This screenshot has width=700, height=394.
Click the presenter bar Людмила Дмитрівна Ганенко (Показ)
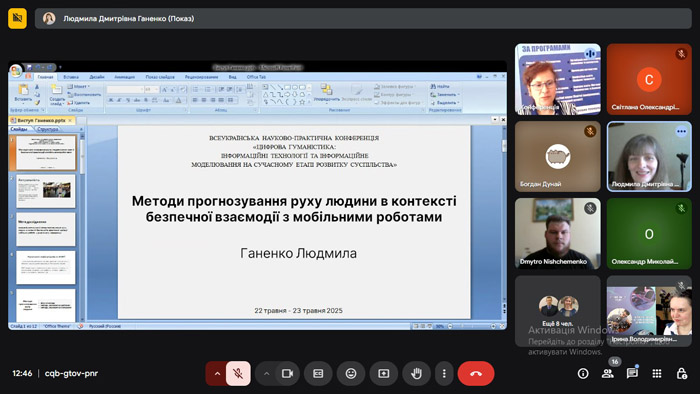point(363,18)
